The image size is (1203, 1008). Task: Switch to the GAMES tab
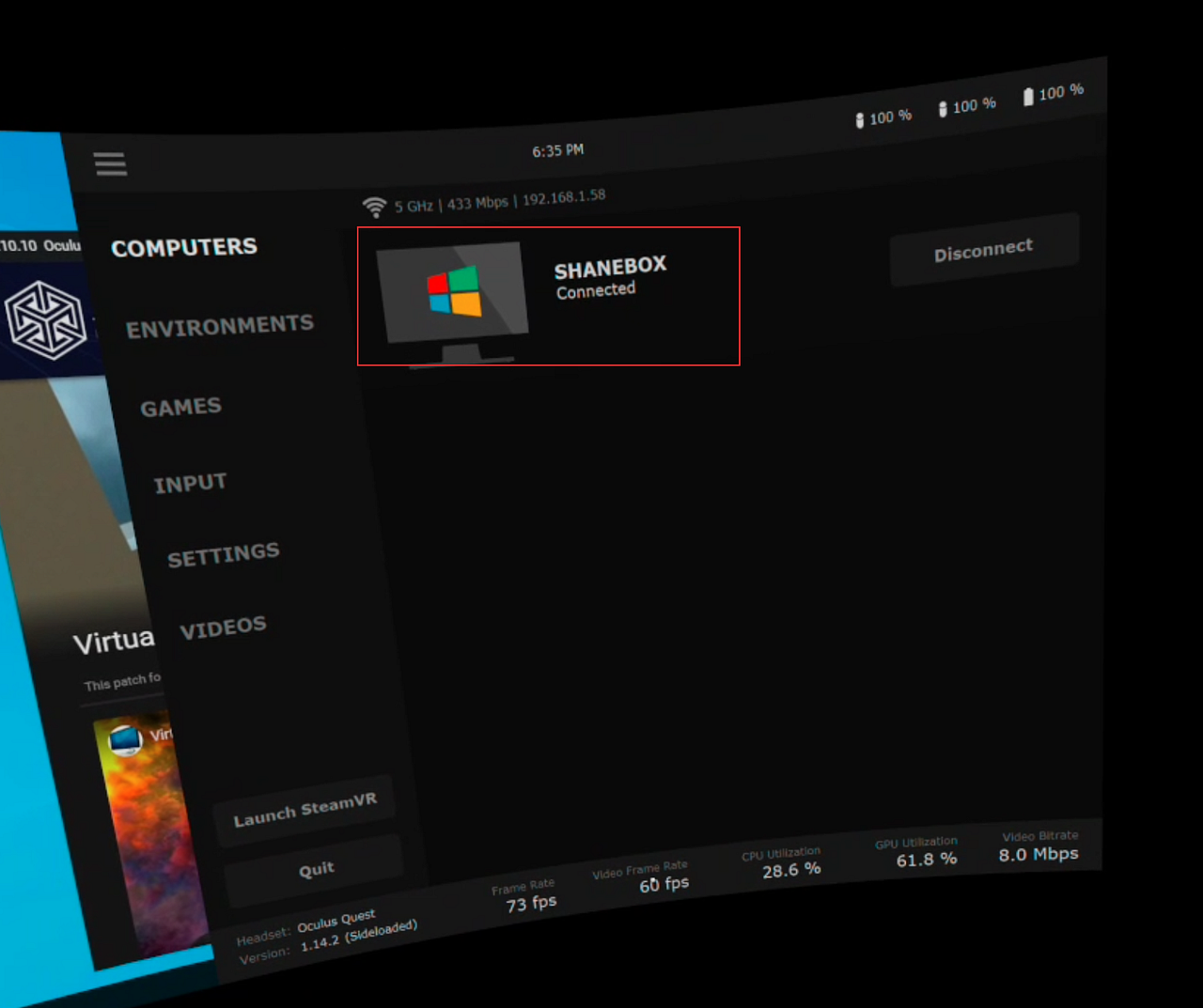click(180, 406)
